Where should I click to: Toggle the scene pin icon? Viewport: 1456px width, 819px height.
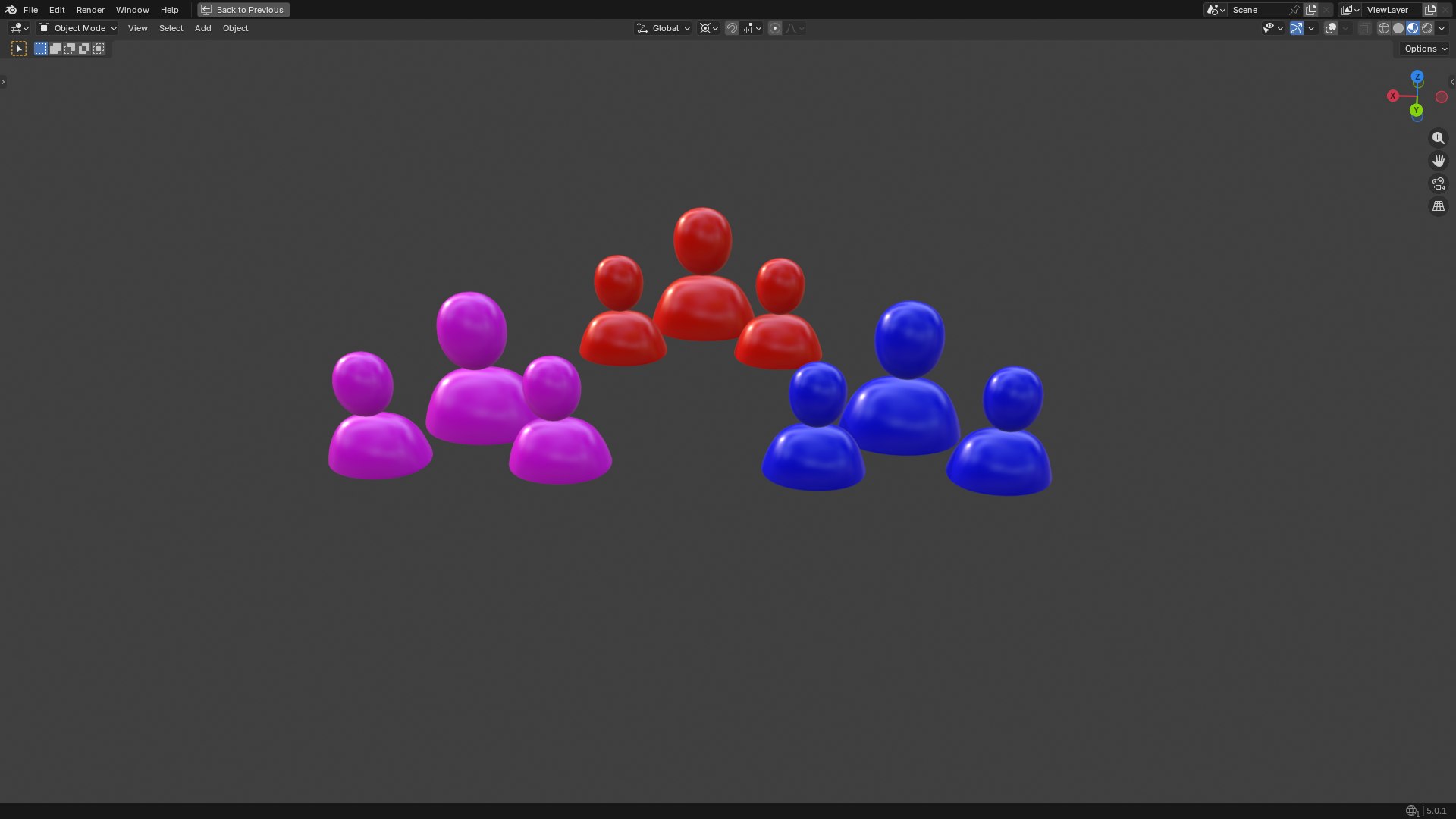click(1294, 10)
